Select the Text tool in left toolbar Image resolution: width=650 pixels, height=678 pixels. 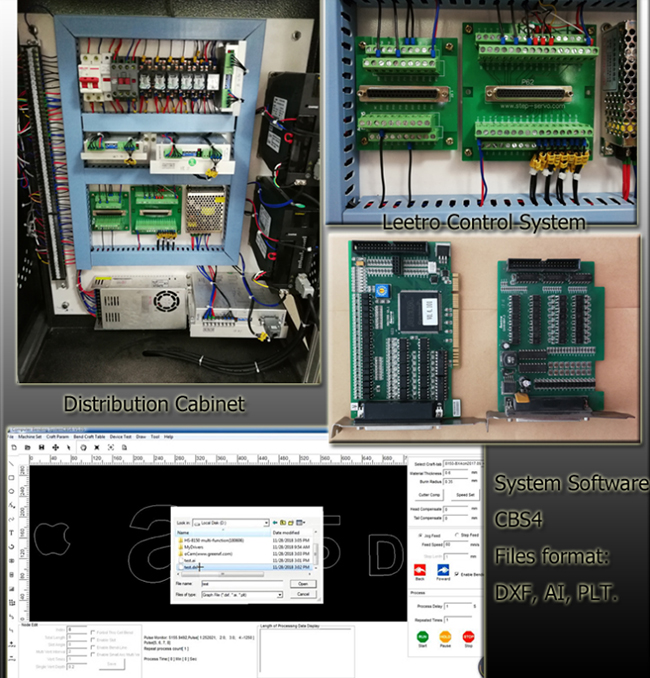(x=10, y=533)
